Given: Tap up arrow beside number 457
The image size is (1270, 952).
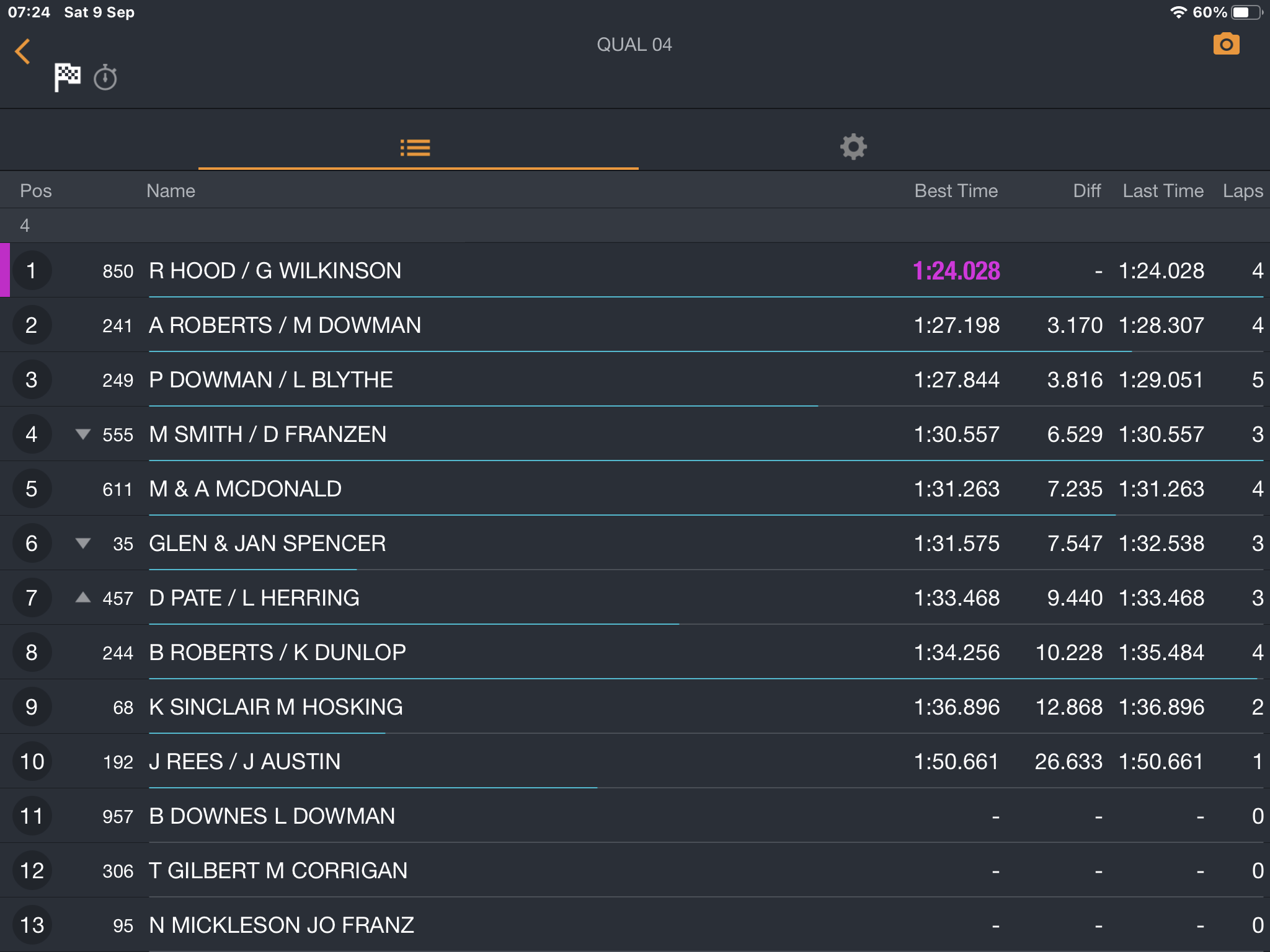Looking at the screenshot, I should coord(82,597).
